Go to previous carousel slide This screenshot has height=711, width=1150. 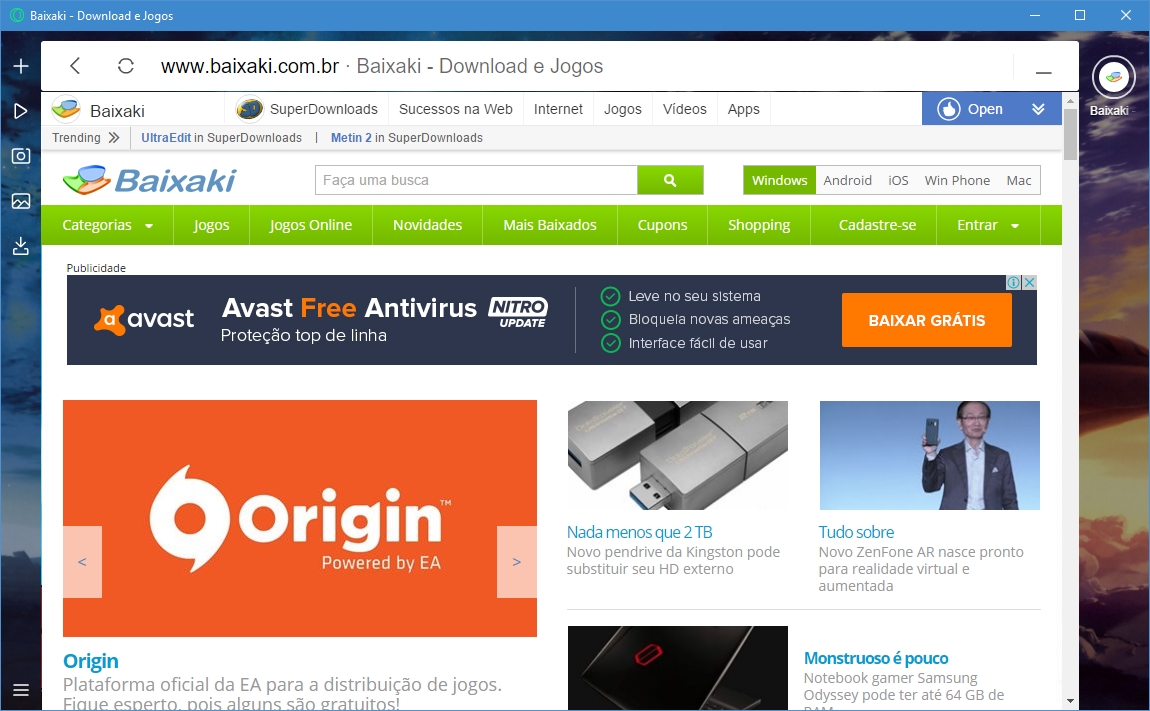[82, 561]
